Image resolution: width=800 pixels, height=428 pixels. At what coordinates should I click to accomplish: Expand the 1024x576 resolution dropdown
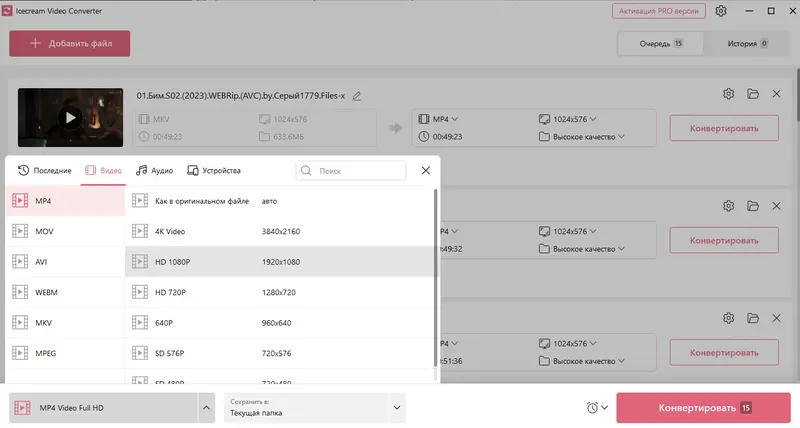(579, 119)
